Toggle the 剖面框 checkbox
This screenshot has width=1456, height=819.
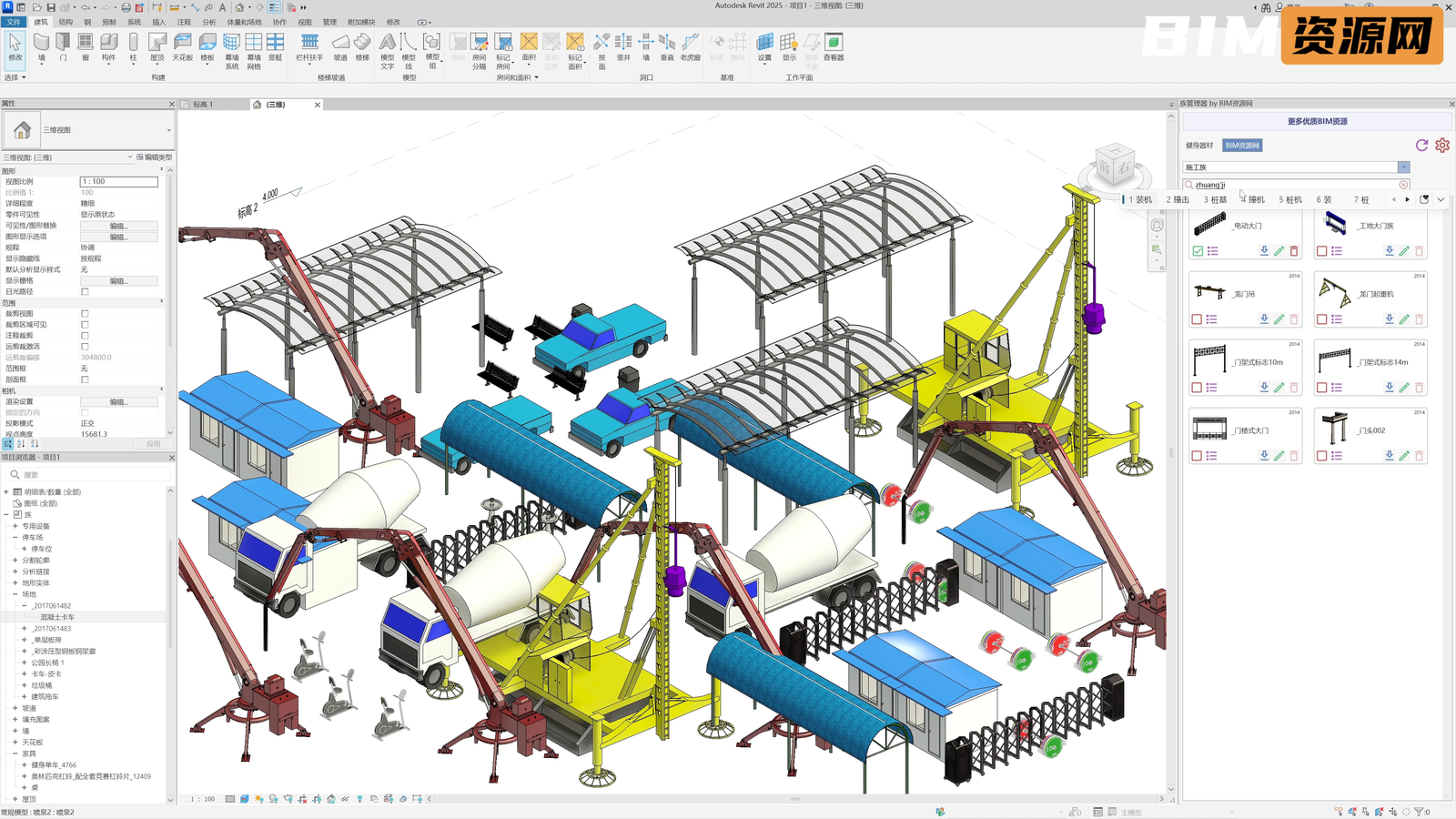(85, 379)
